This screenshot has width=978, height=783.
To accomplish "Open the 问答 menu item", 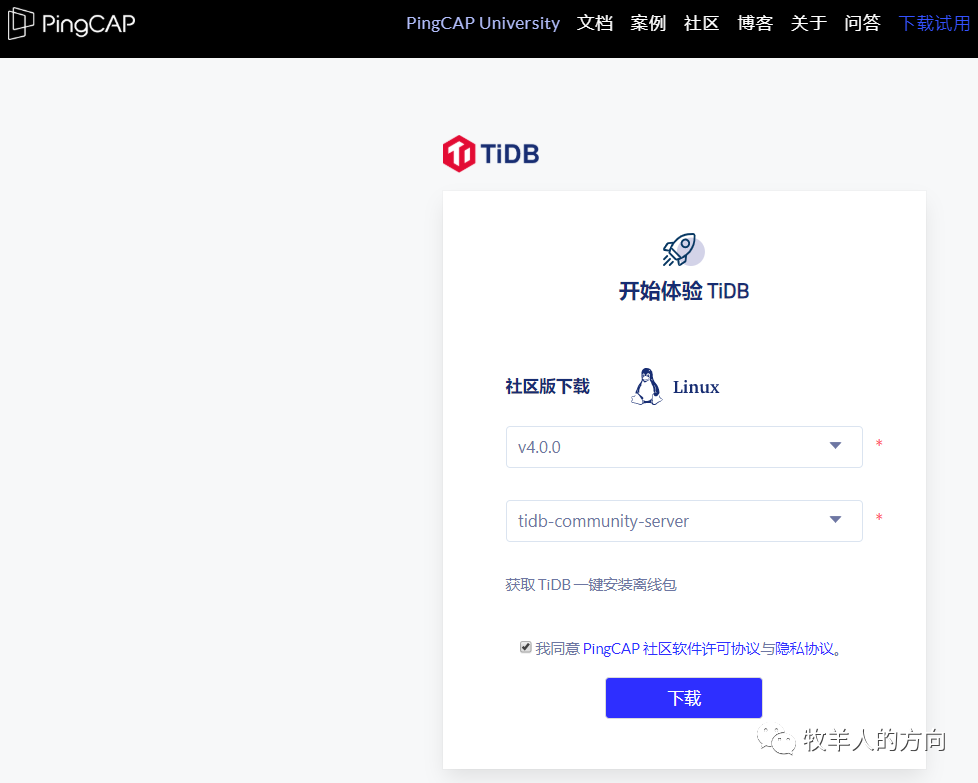I will tap(863, 23).
